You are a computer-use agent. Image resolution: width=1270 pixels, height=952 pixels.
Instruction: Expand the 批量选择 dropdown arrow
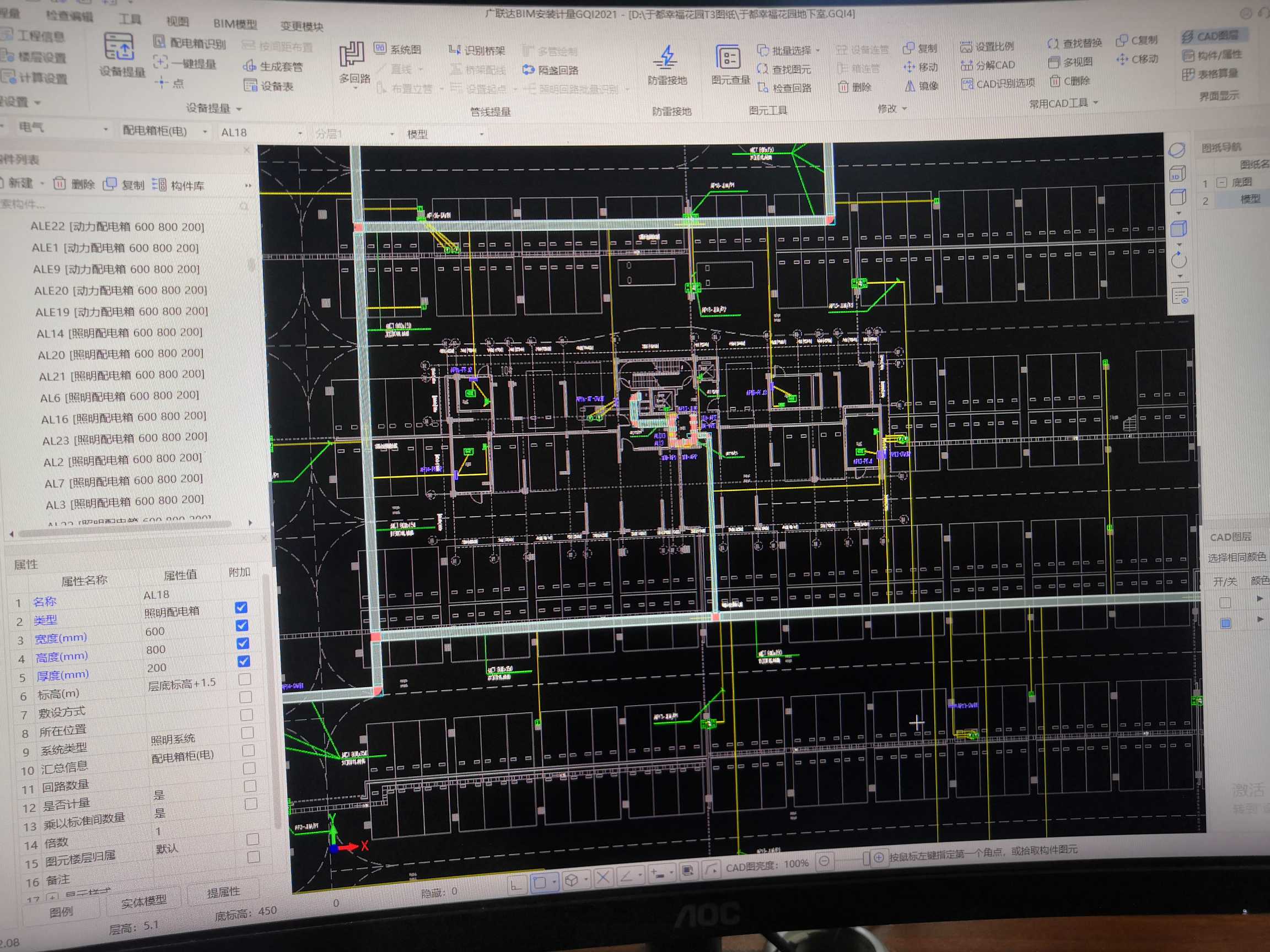point(818,51)
